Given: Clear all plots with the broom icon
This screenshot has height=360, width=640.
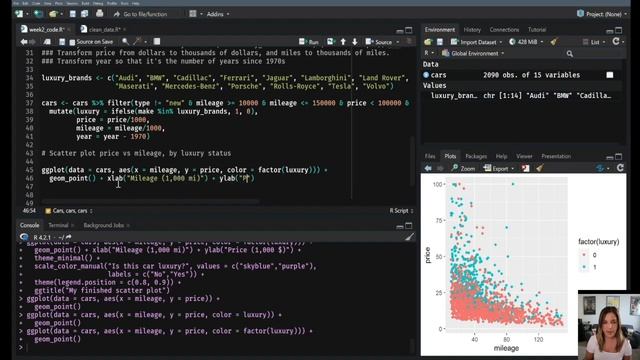Looking at the screenshot, I should point(540,168).
